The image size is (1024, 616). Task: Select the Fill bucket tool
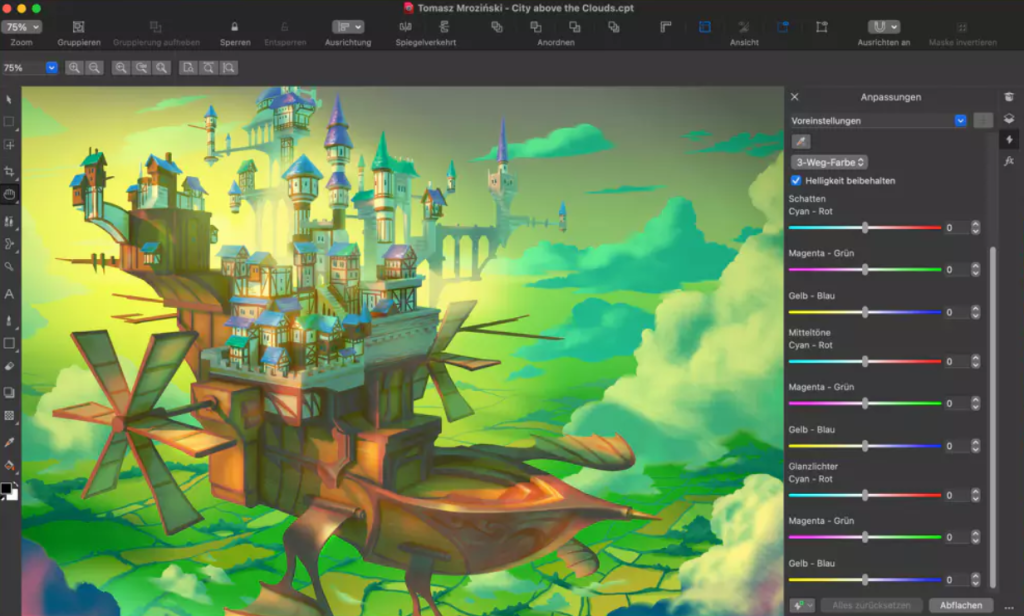pyautogui.click(x=9, y=465)
